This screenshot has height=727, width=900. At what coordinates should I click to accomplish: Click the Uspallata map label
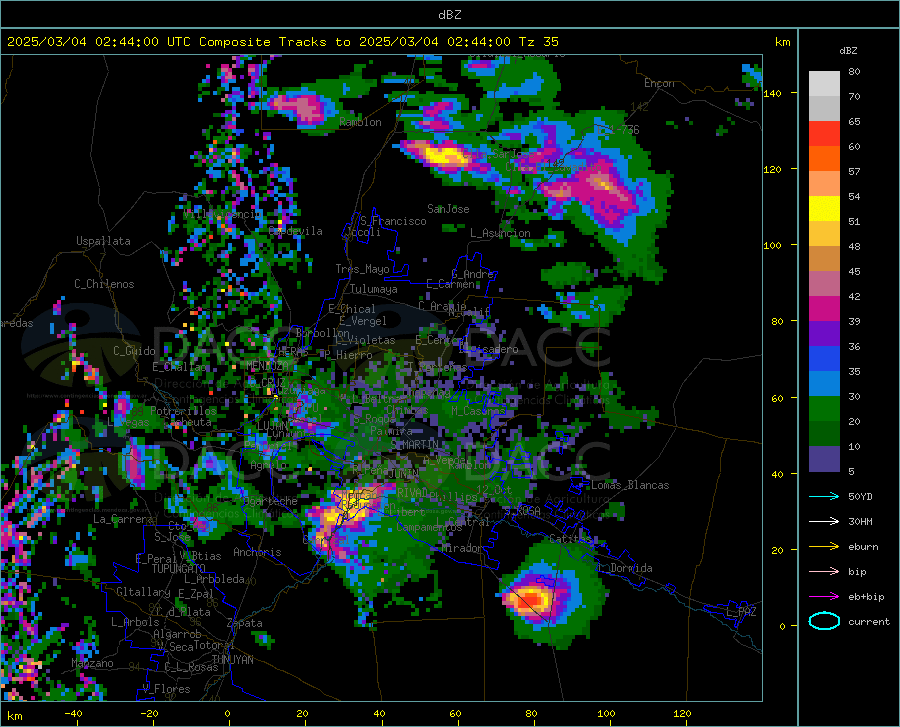(103, 241)
